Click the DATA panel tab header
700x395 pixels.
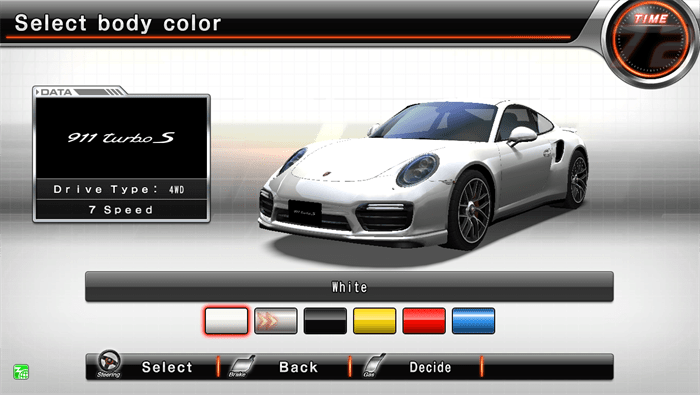(x=80, y=91)
